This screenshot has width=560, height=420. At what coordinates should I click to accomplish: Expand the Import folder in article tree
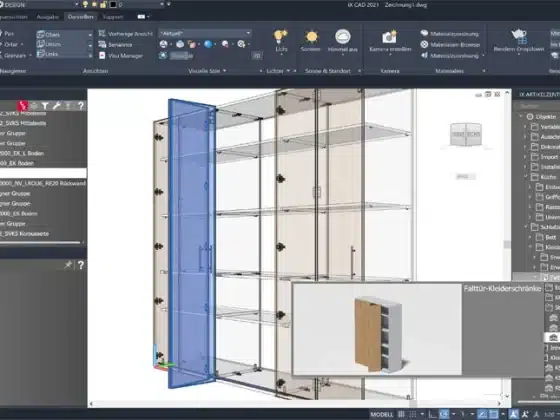pos(526,157)
